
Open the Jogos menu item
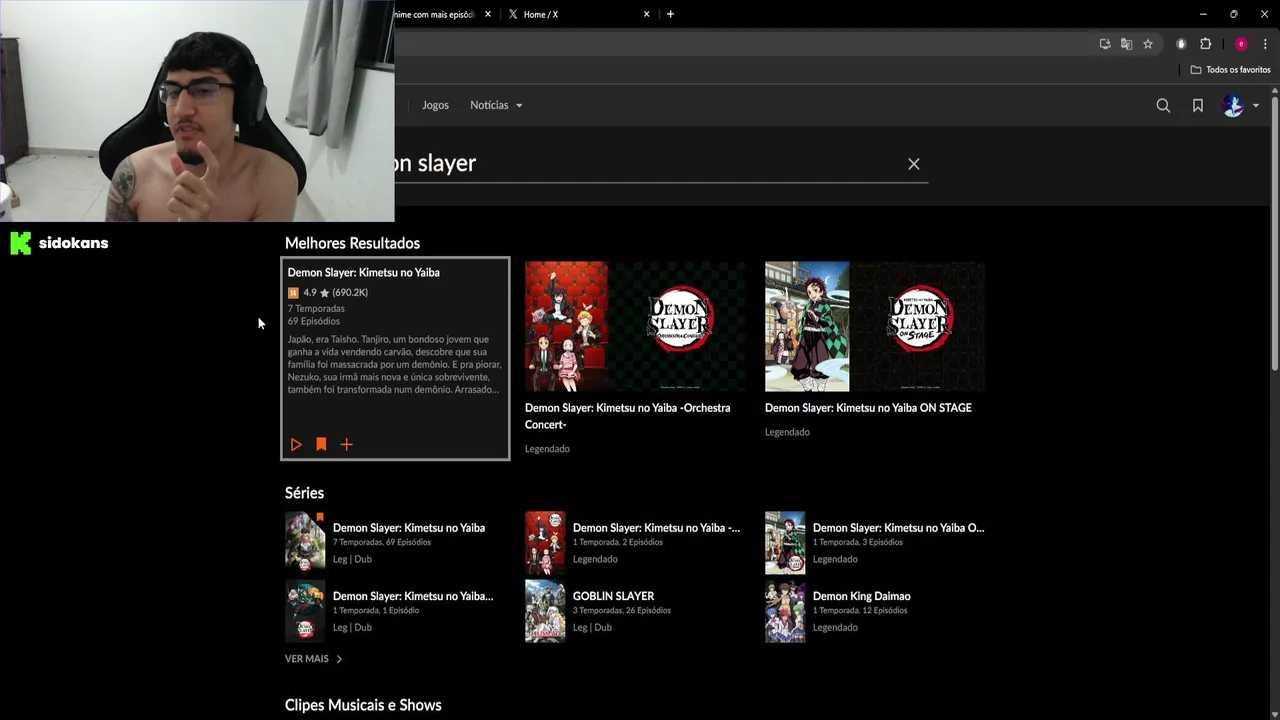click(435, 105)
